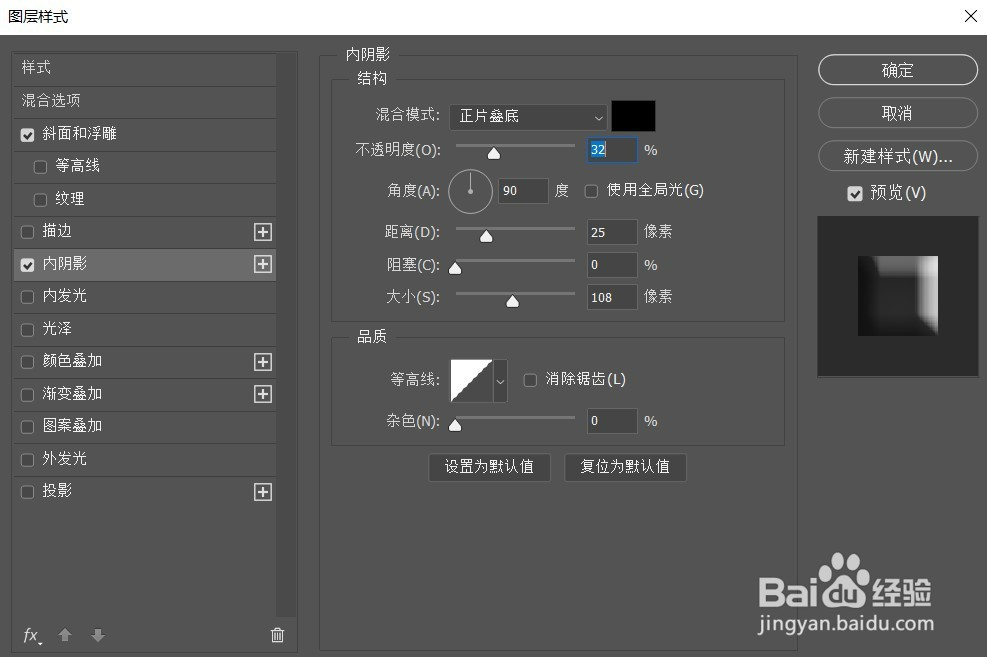The height and width of the screenshot is (657, 987).
Task: Open the black shadow color swatch
Action: (x=633, y=116)
